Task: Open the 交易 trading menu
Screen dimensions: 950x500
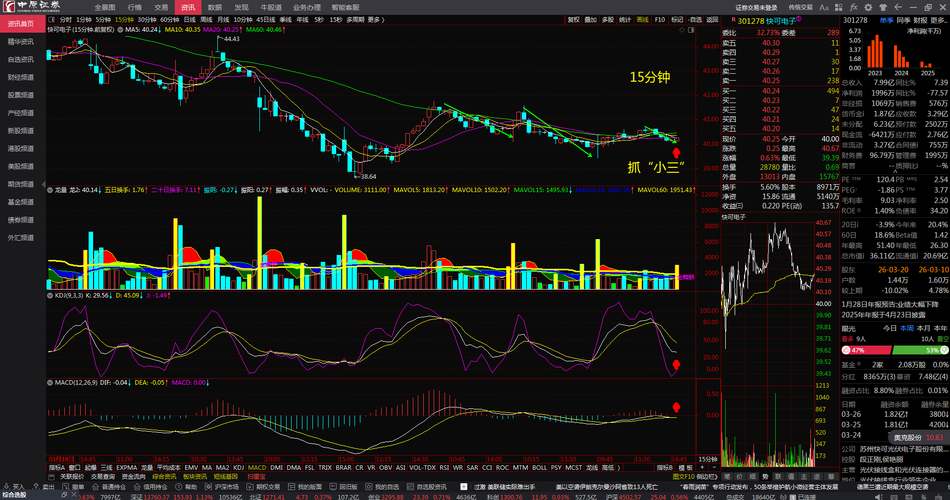Action: pos(161,7)
